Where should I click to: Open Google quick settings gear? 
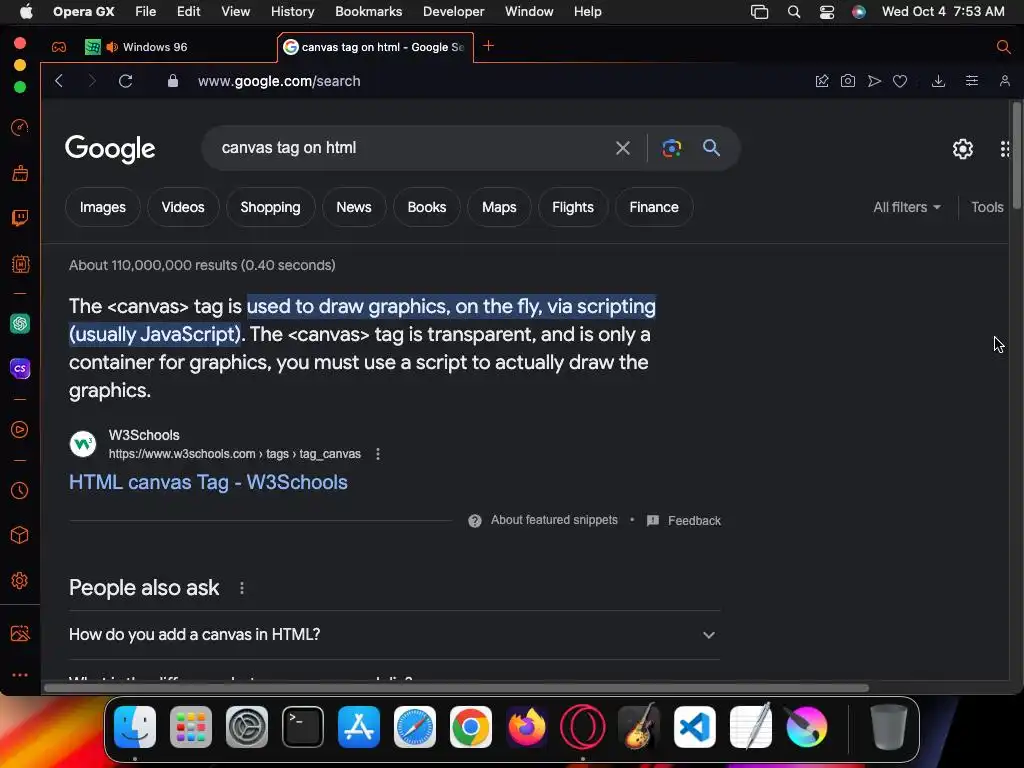coord(963,149)
